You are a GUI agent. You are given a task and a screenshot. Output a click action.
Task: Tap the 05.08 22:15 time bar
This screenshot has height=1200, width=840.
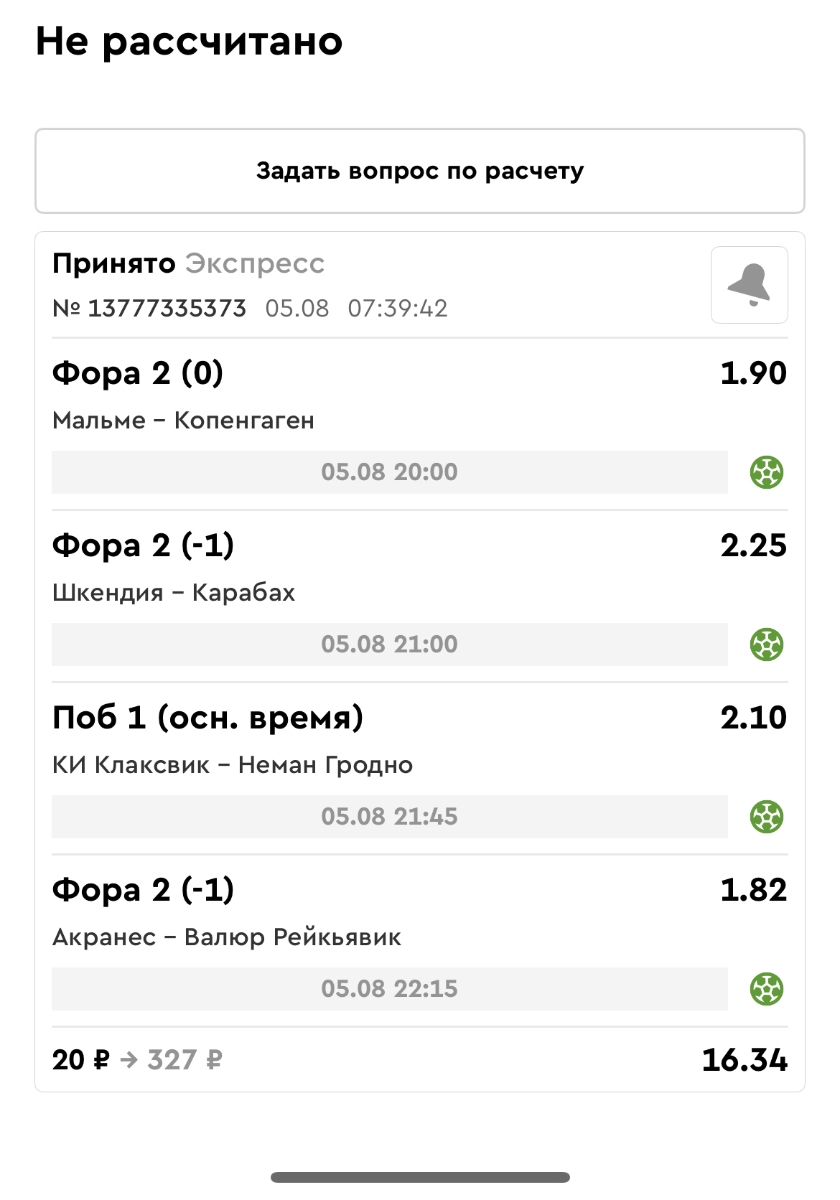coord(389,989)
